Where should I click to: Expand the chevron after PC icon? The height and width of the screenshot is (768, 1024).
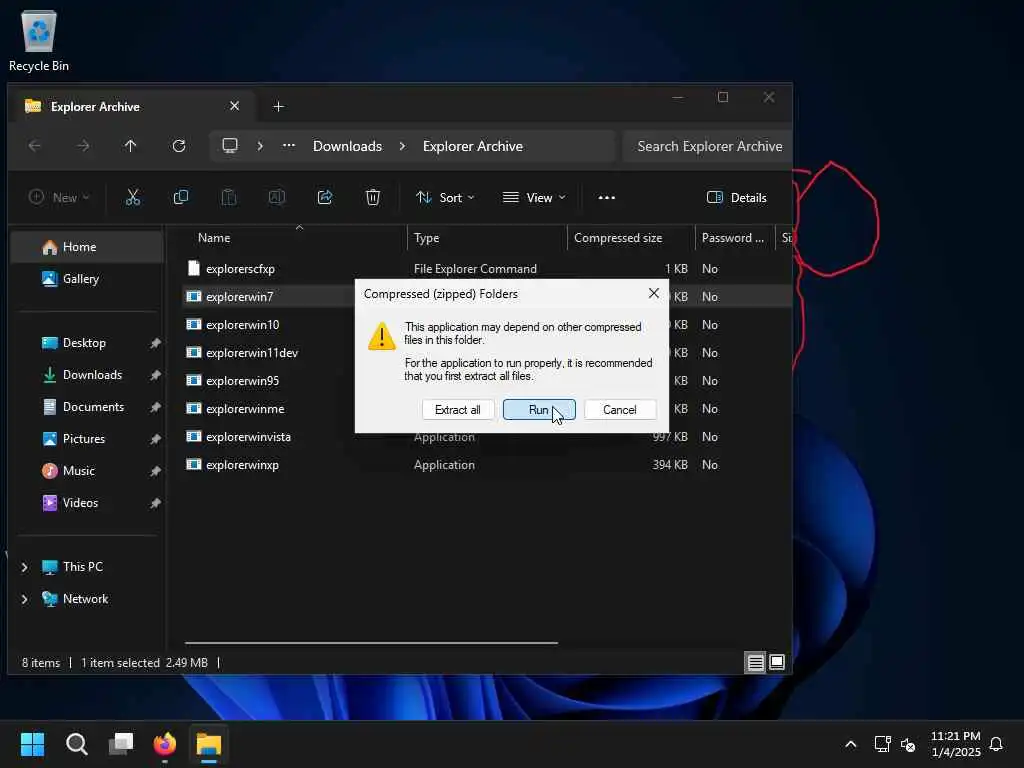point(260,146)
